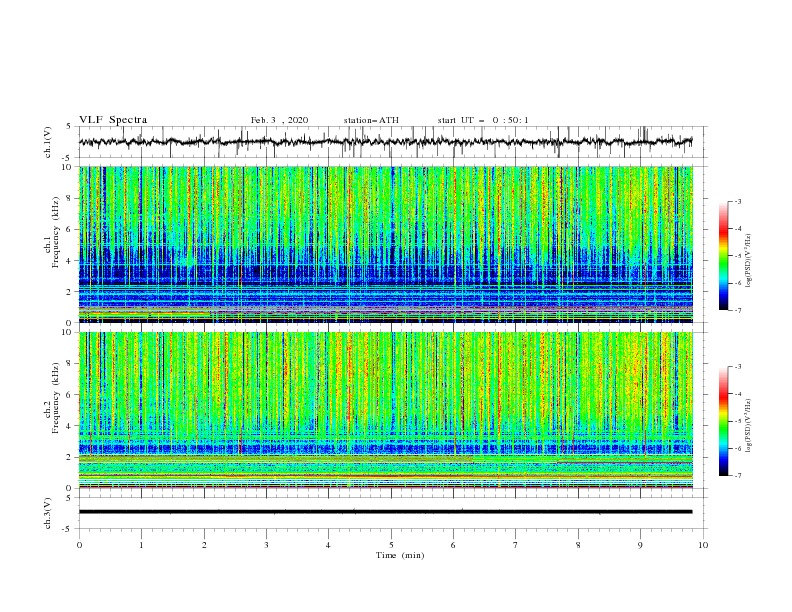This screenshot has width=792, height=612.
Task: Click the "-5" tick on the ch.2 colorbar
Action: [x=737, y=421]
